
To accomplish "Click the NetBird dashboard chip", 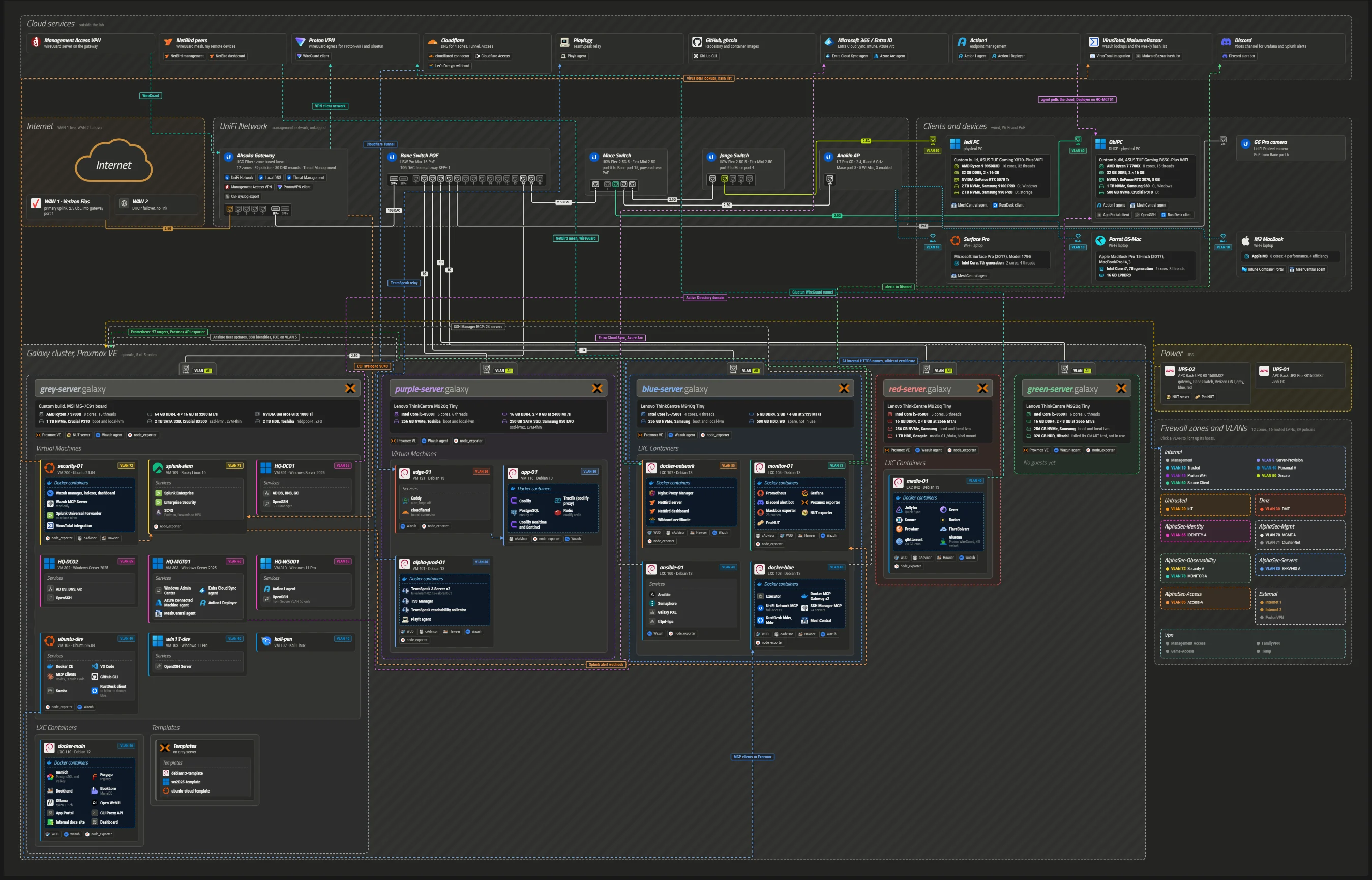I will (x=227, y=56).
